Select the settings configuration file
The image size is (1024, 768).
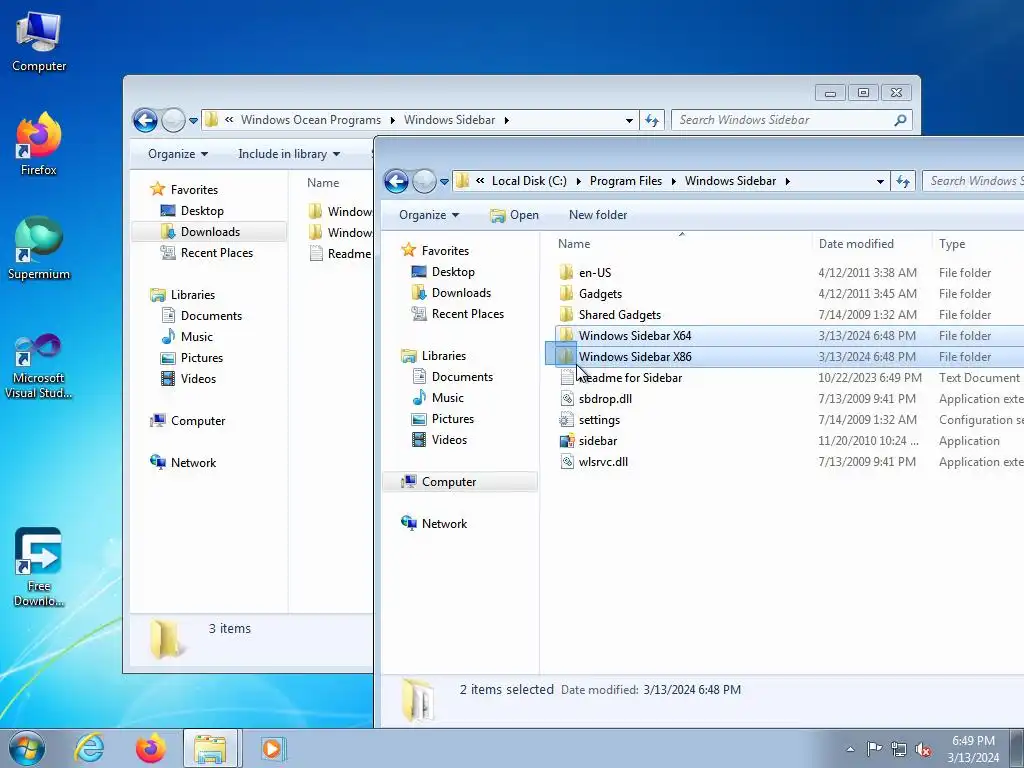(599, 420)
